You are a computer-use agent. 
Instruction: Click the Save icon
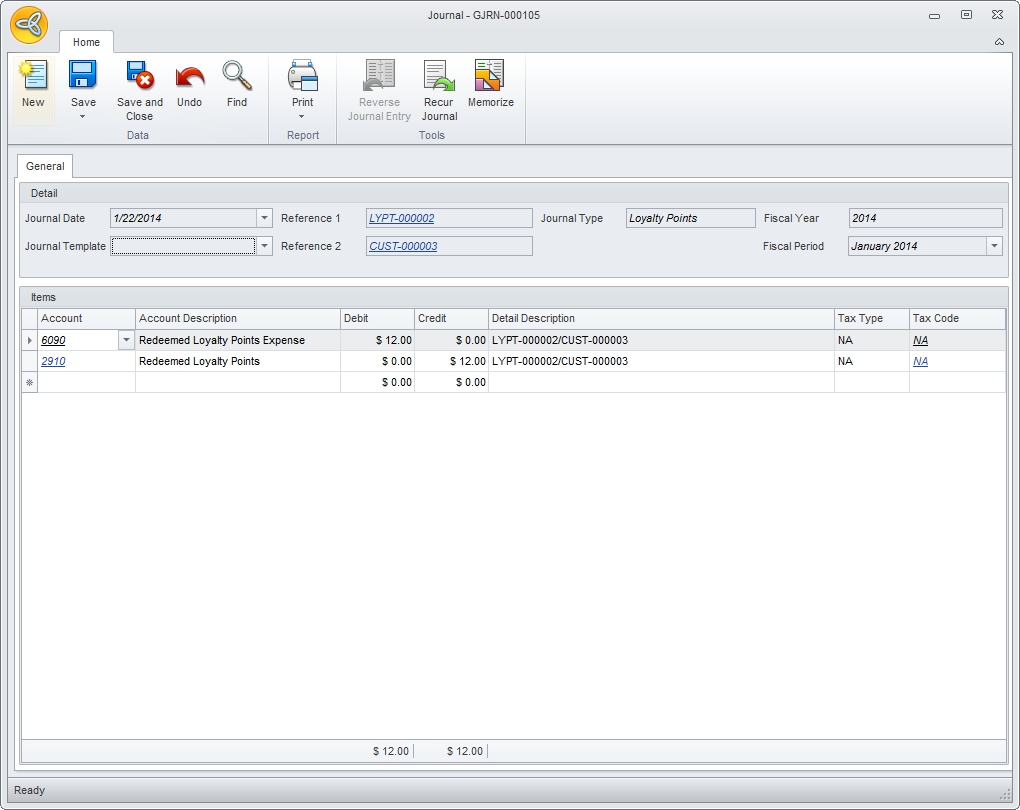point(83,75)
